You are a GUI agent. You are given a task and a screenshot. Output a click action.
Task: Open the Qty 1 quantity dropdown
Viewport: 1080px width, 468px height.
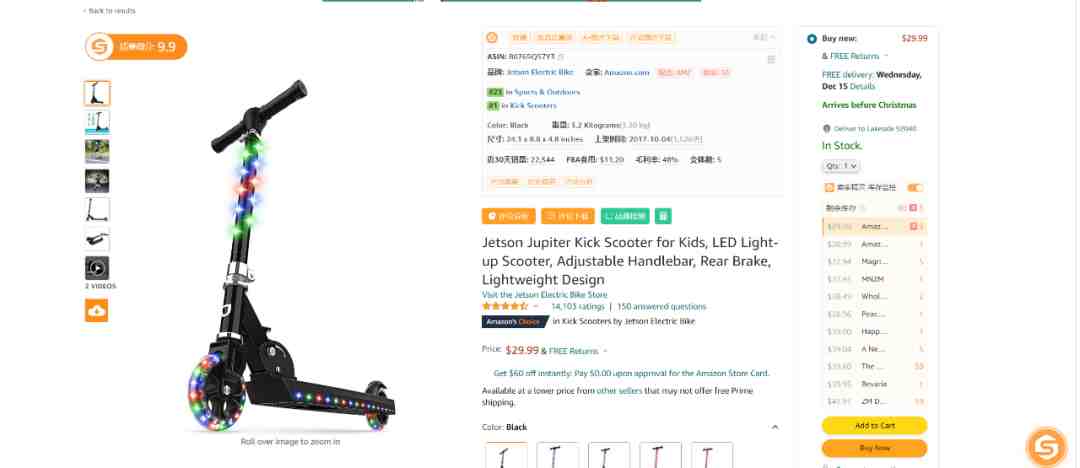(x=841, y=165)
